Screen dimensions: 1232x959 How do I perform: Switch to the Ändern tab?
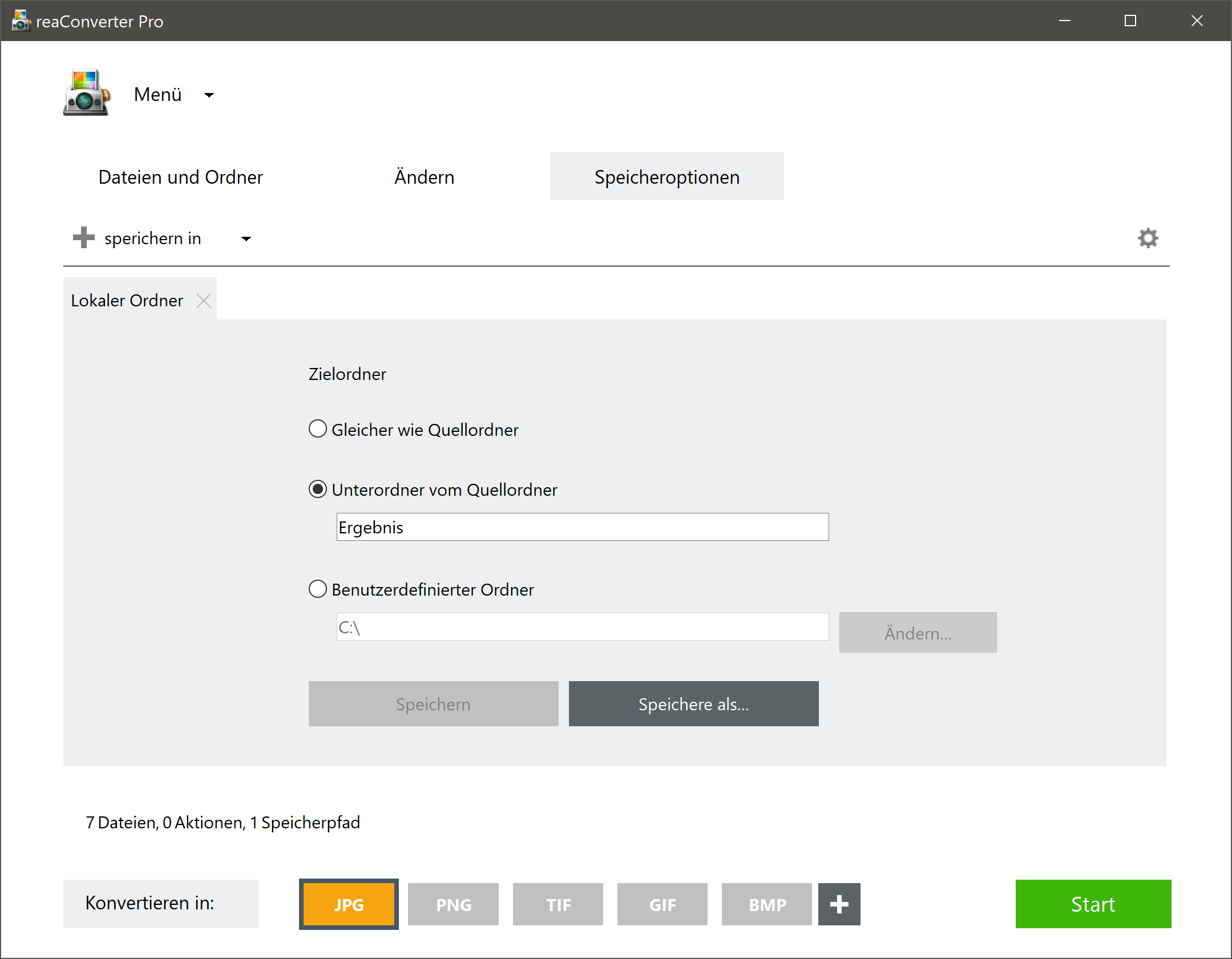(424, 177)
